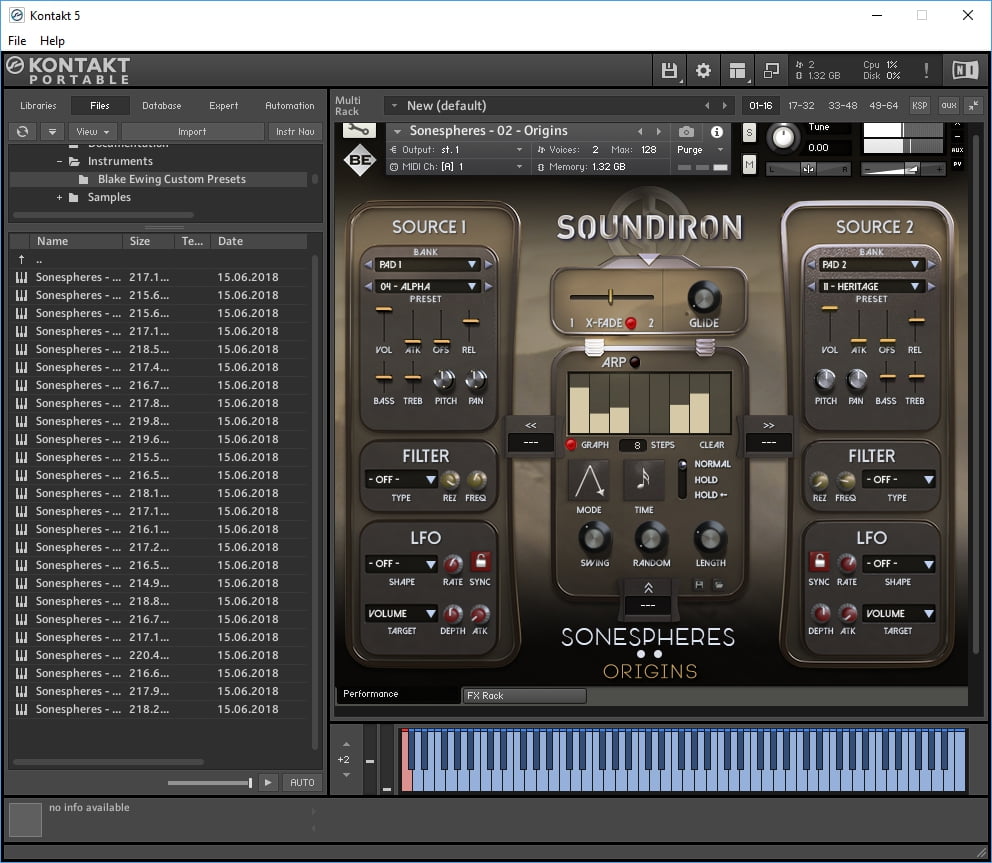Open Source 2 bank PAD 2 dropdown
This screenshot has height=863, width=992.
[871, 264]
